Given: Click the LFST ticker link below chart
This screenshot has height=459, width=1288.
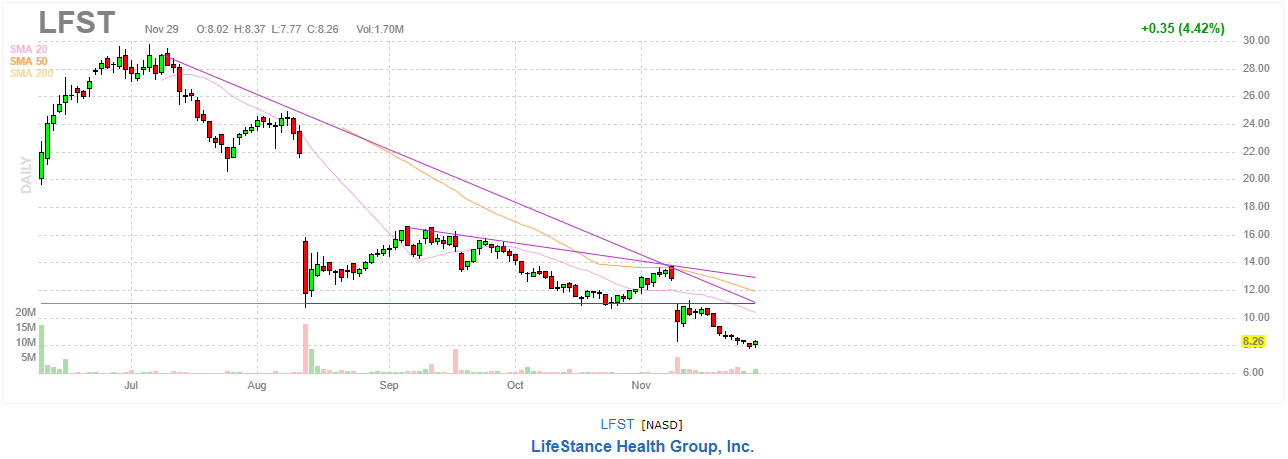Looking at the screenshot, I should click(617, 425).
